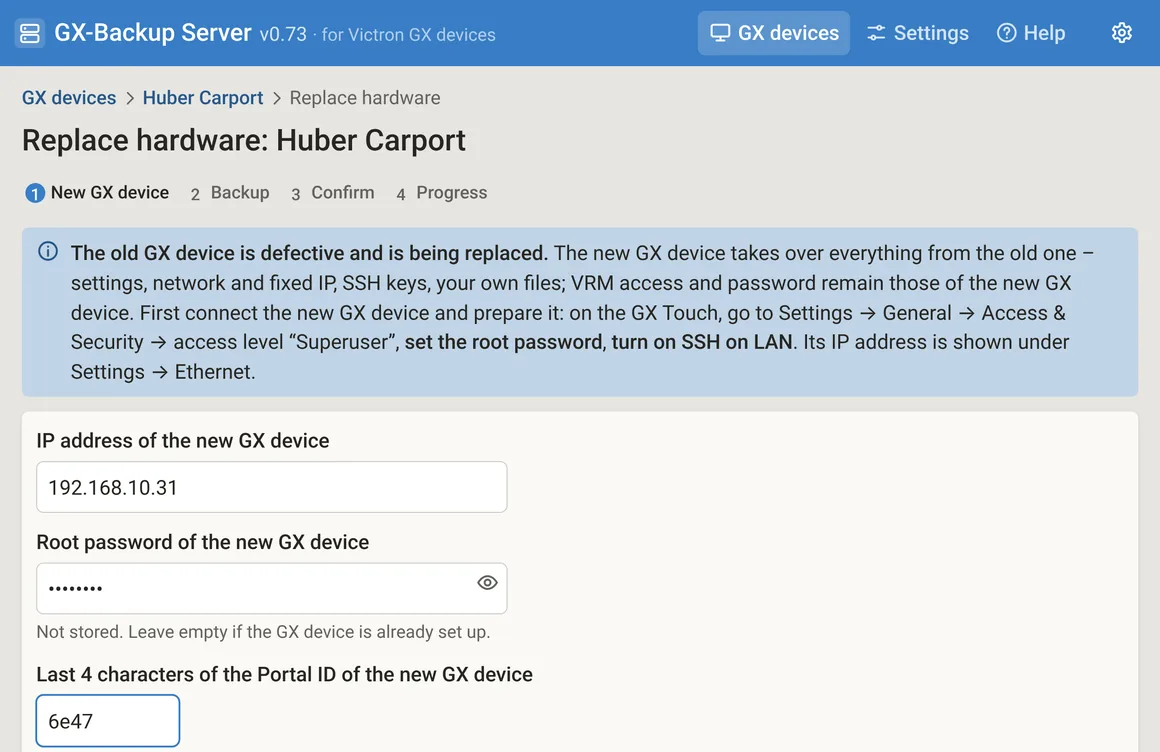Select step 1 New GX device
The height and width of the screenshot is (752, 1160).
[97, 192]
